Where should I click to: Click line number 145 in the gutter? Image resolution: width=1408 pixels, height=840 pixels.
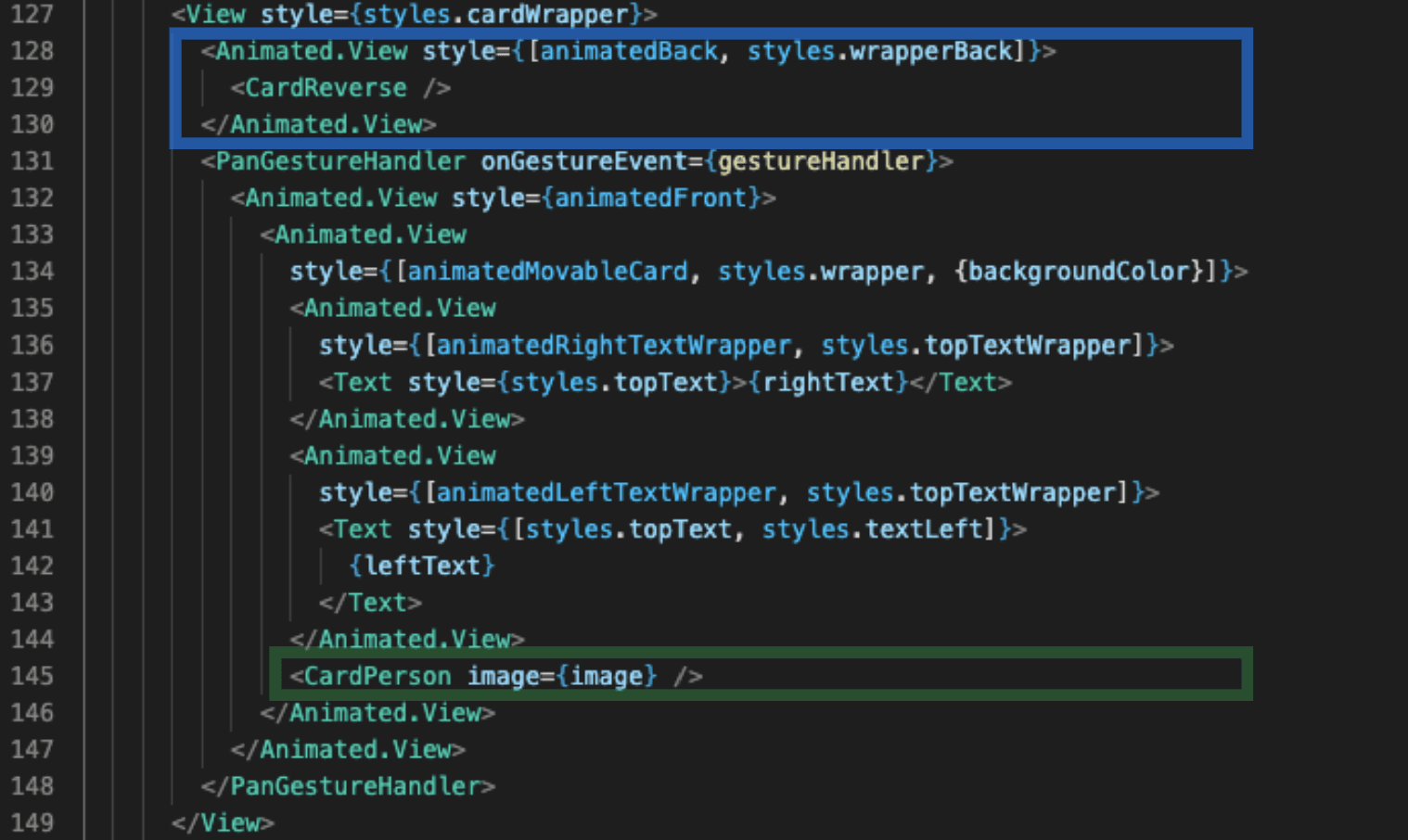32,676
